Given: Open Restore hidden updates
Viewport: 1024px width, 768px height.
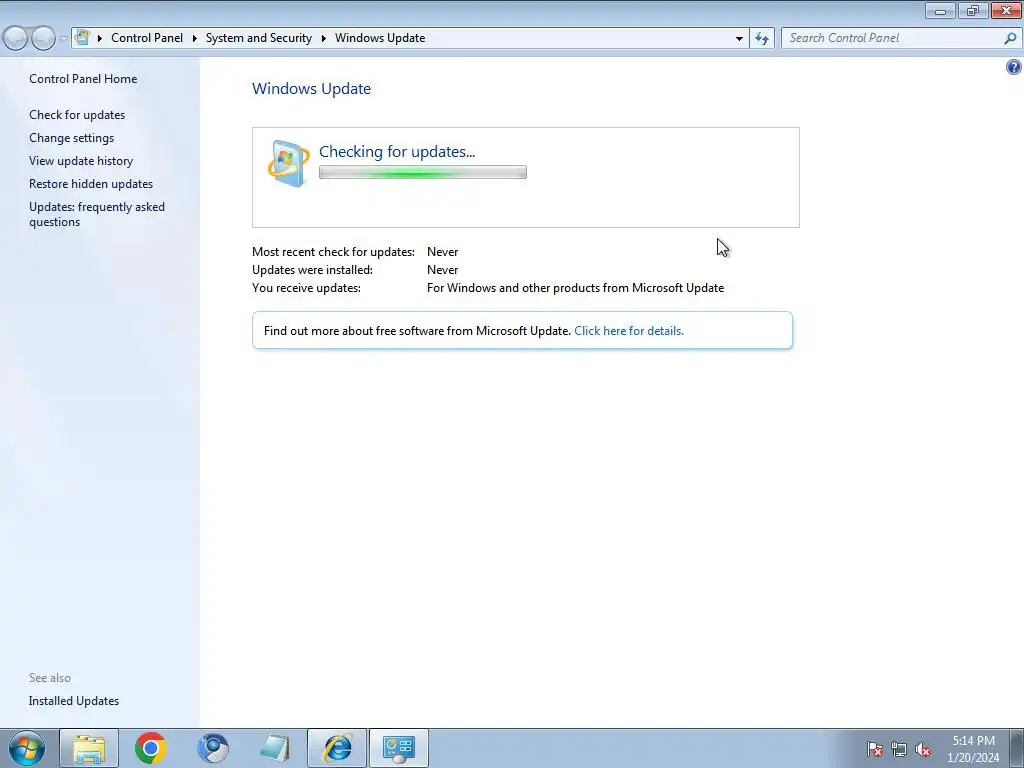Looking at the screenshot, I should (91, 184).
